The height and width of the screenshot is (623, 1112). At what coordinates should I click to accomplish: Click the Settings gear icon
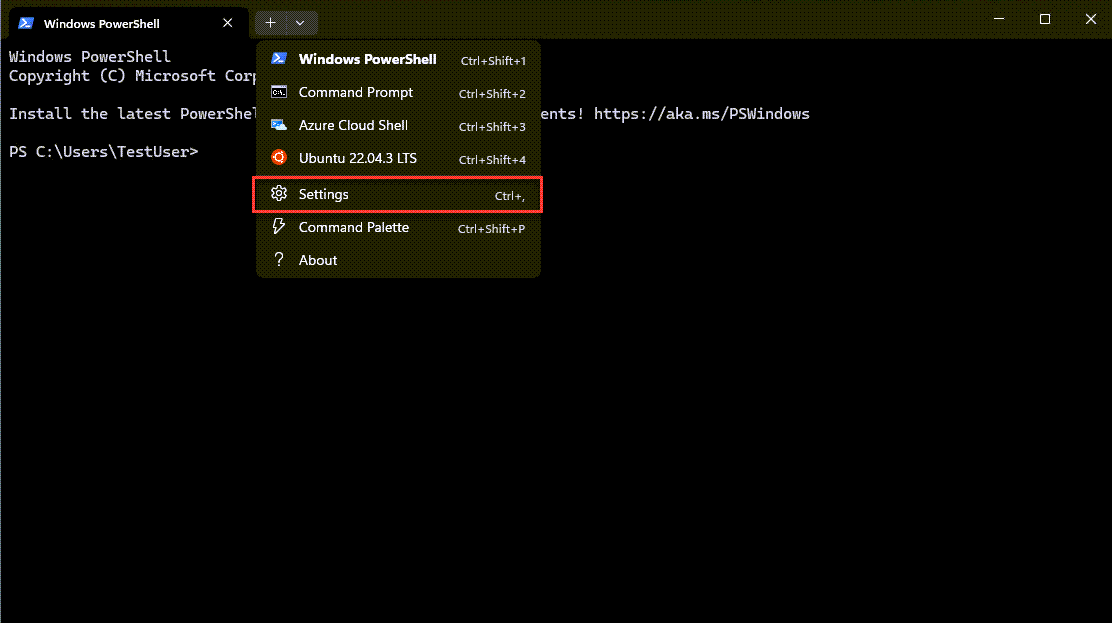click(279, 193)
